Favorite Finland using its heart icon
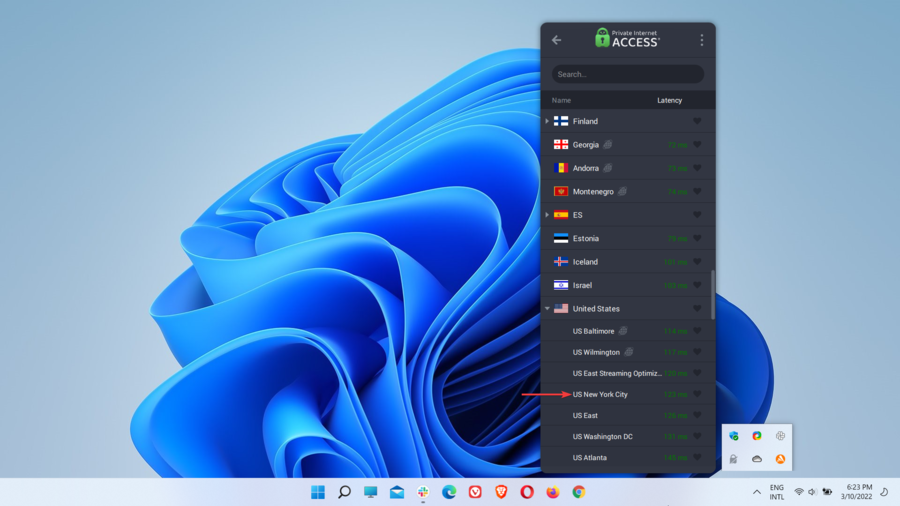Viewport: 900px width, 506px height. 697,122
